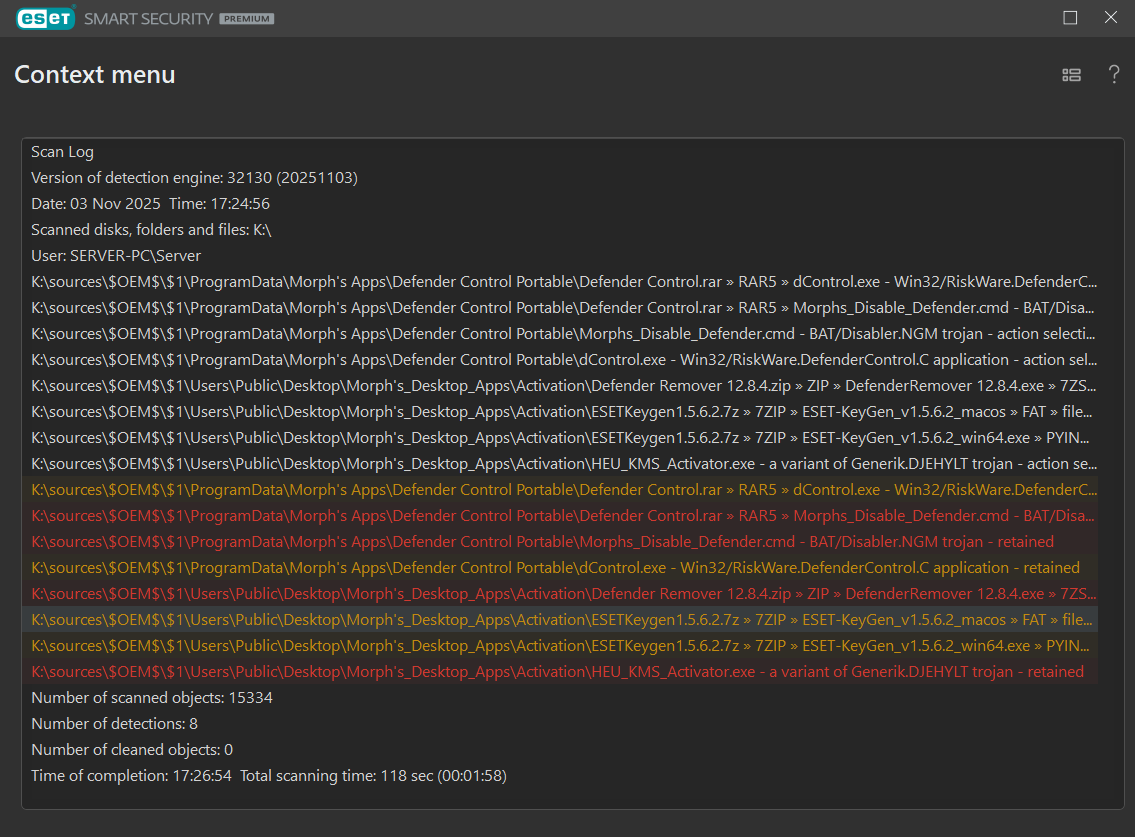Screen dimensions: 1135x837
Task: Click highlighted ESET-KeyGen macos yellow entry
Action: pos(563,620)
